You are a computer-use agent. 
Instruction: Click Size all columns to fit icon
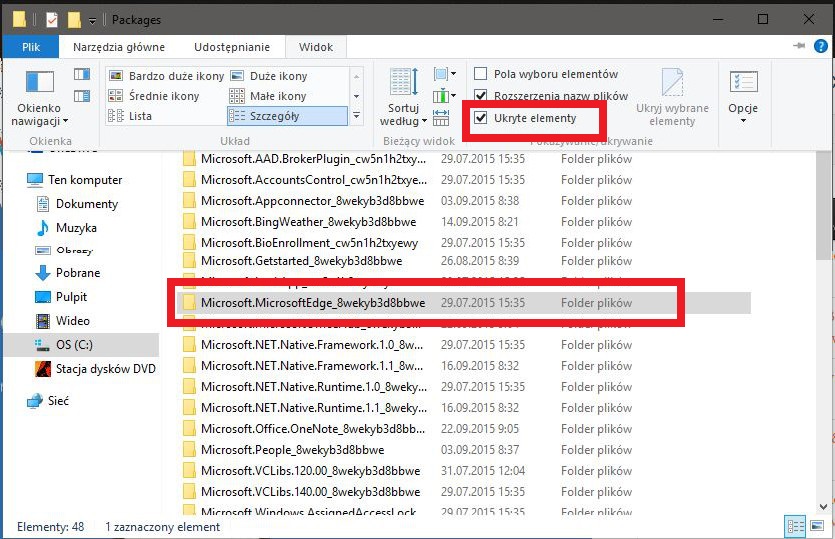pyautogui.click(x=441, y=117)
